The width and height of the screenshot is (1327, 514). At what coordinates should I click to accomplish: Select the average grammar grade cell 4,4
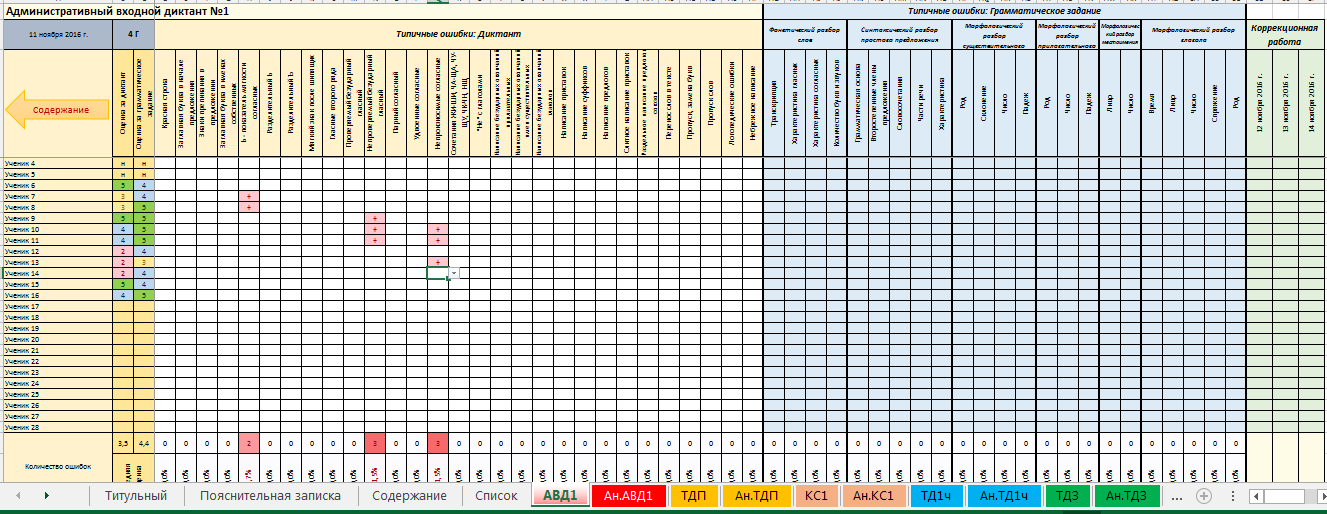tap(144, 443)
